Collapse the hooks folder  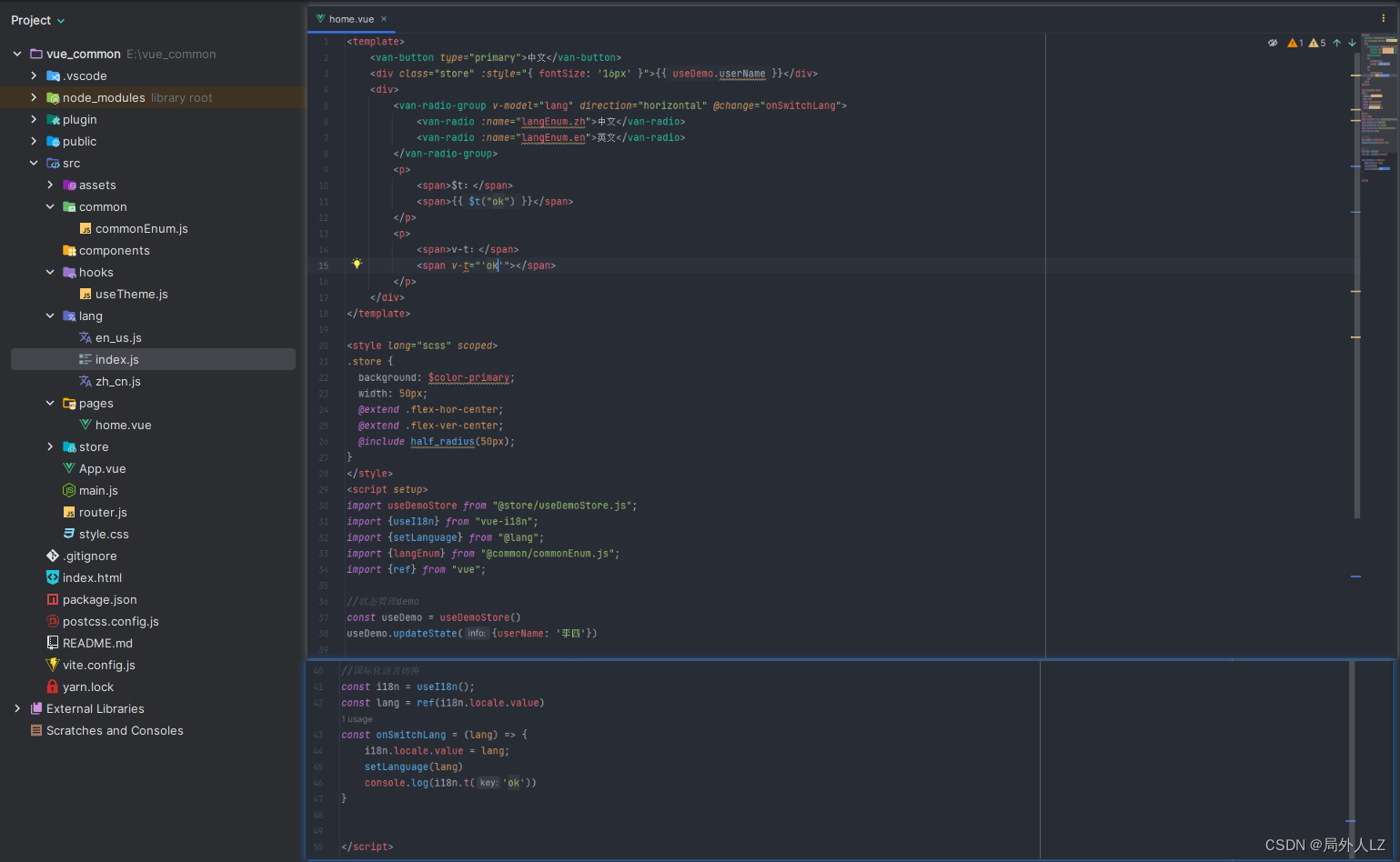pos(50,272)
